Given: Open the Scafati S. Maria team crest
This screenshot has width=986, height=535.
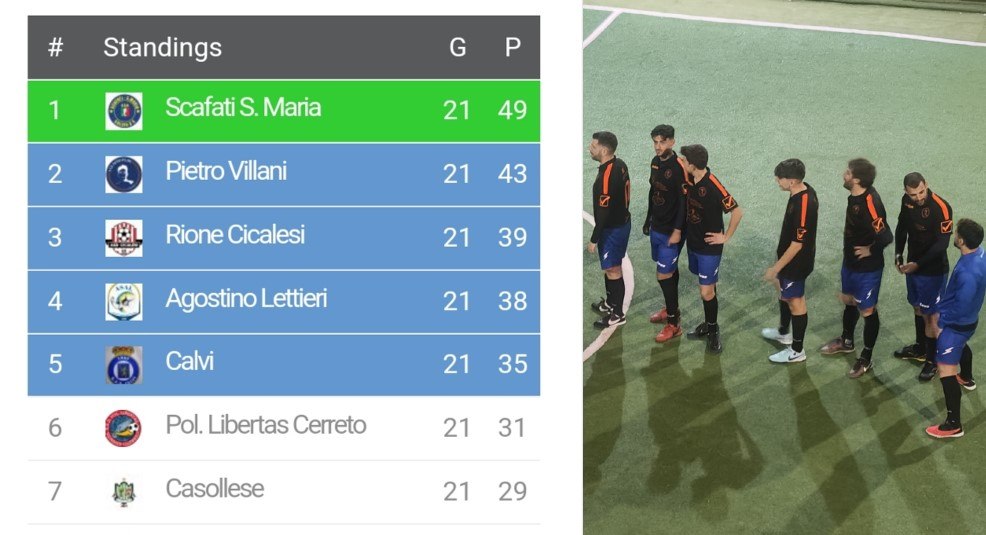Looking at the screenshot, I should tap(123, 111).
